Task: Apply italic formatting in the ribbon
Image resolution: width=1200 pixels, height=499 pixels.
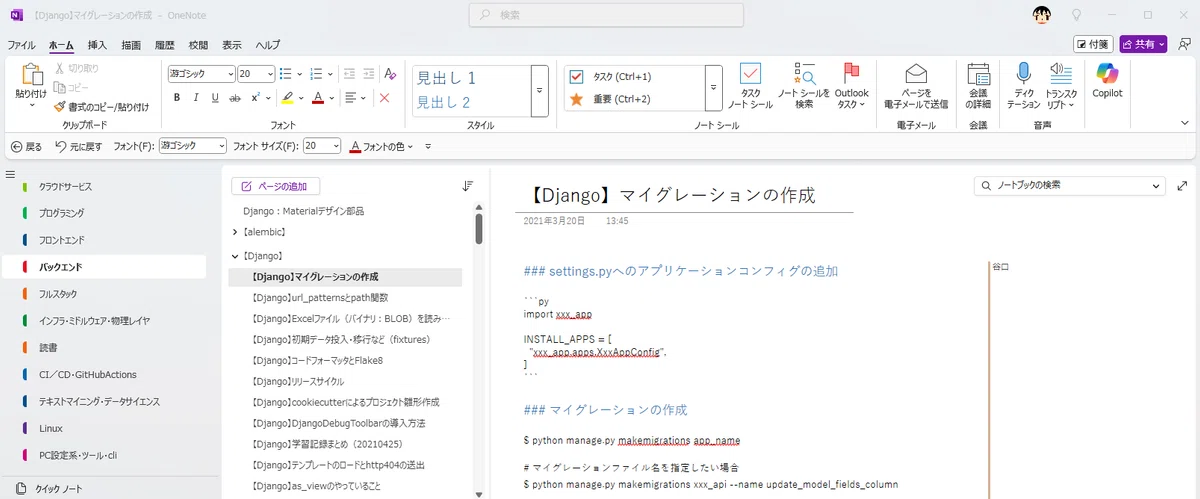Action: coord(195,98)
